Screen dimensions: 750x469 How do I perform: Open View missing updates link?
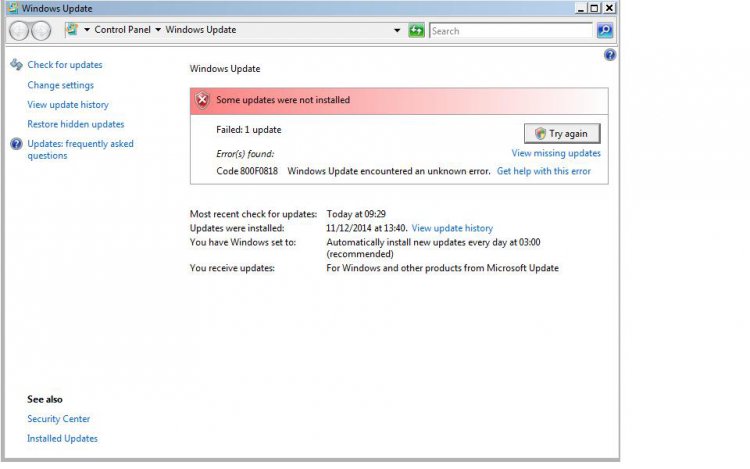tap(556, 153)
